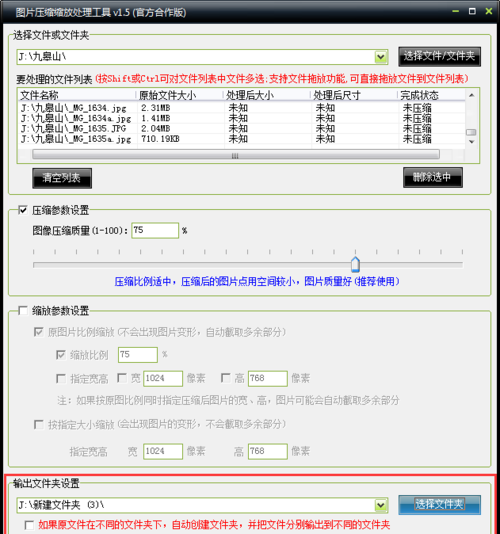Click the 完成状态 column header
Image resolution: width=500 pixels, height=534 pixels.
point(431,95)
